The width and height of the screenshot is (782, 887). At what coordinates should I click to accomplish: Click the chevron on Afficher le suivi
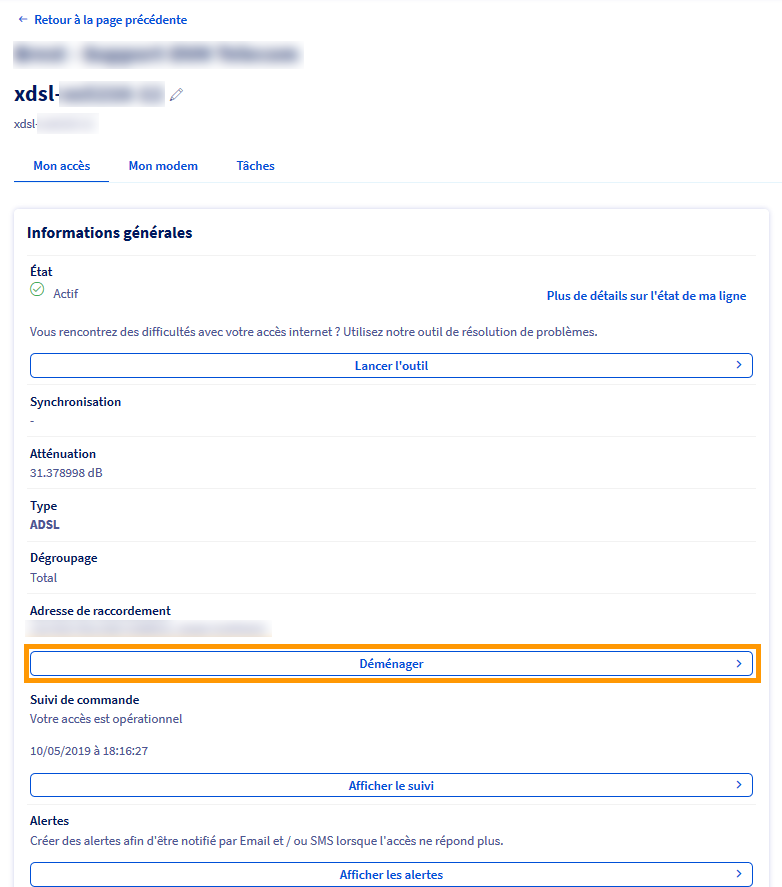738,785
